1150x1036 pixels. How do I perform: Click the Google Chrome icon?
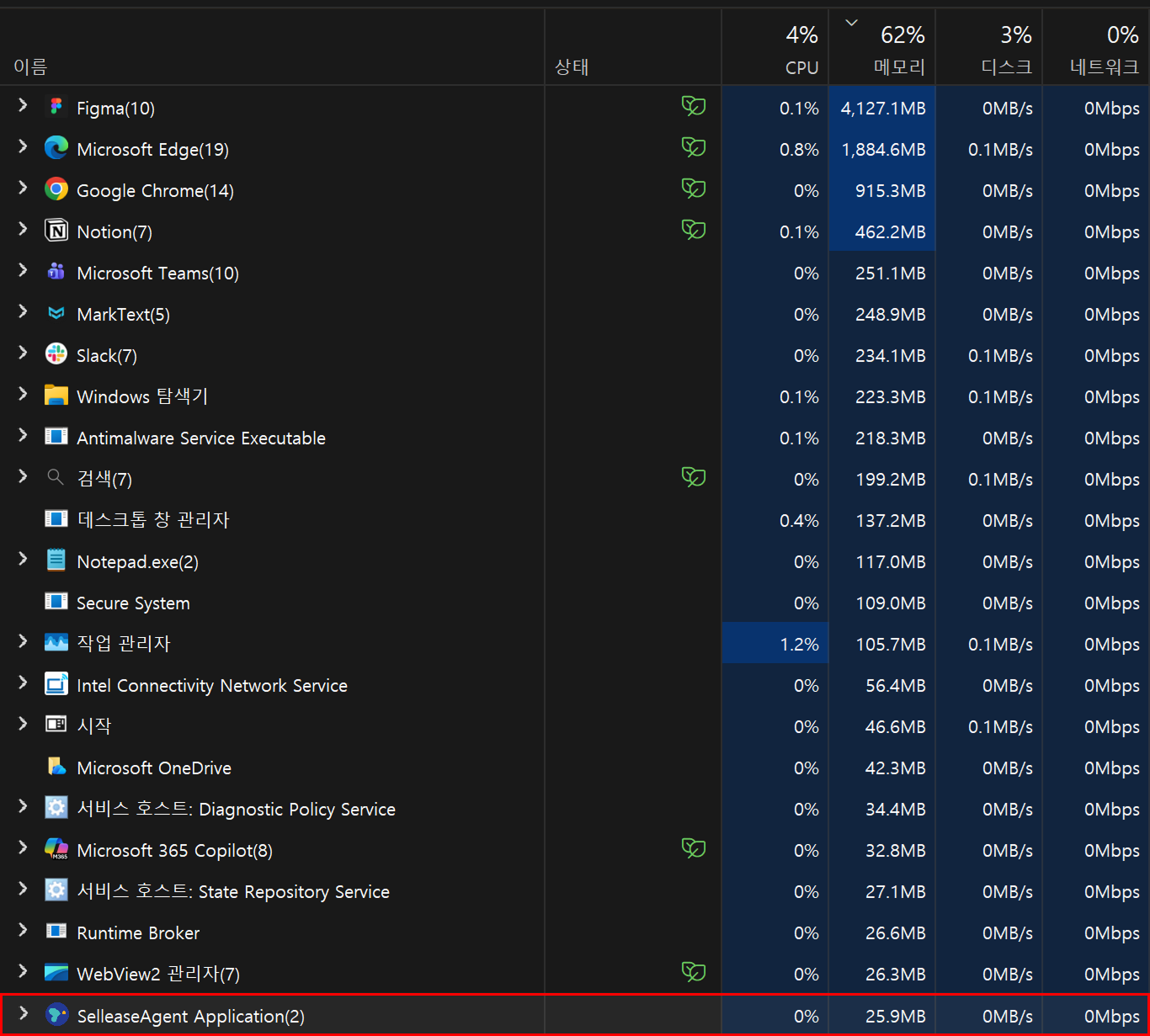pyautogui.click(x=56, y=189)
